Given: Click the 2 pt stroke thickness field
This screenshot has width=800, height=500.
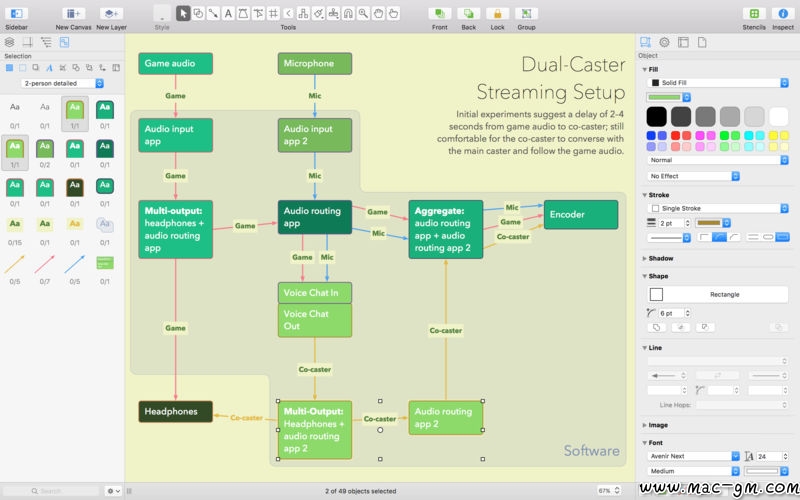Looking at the screenshot, I should 670,223.
